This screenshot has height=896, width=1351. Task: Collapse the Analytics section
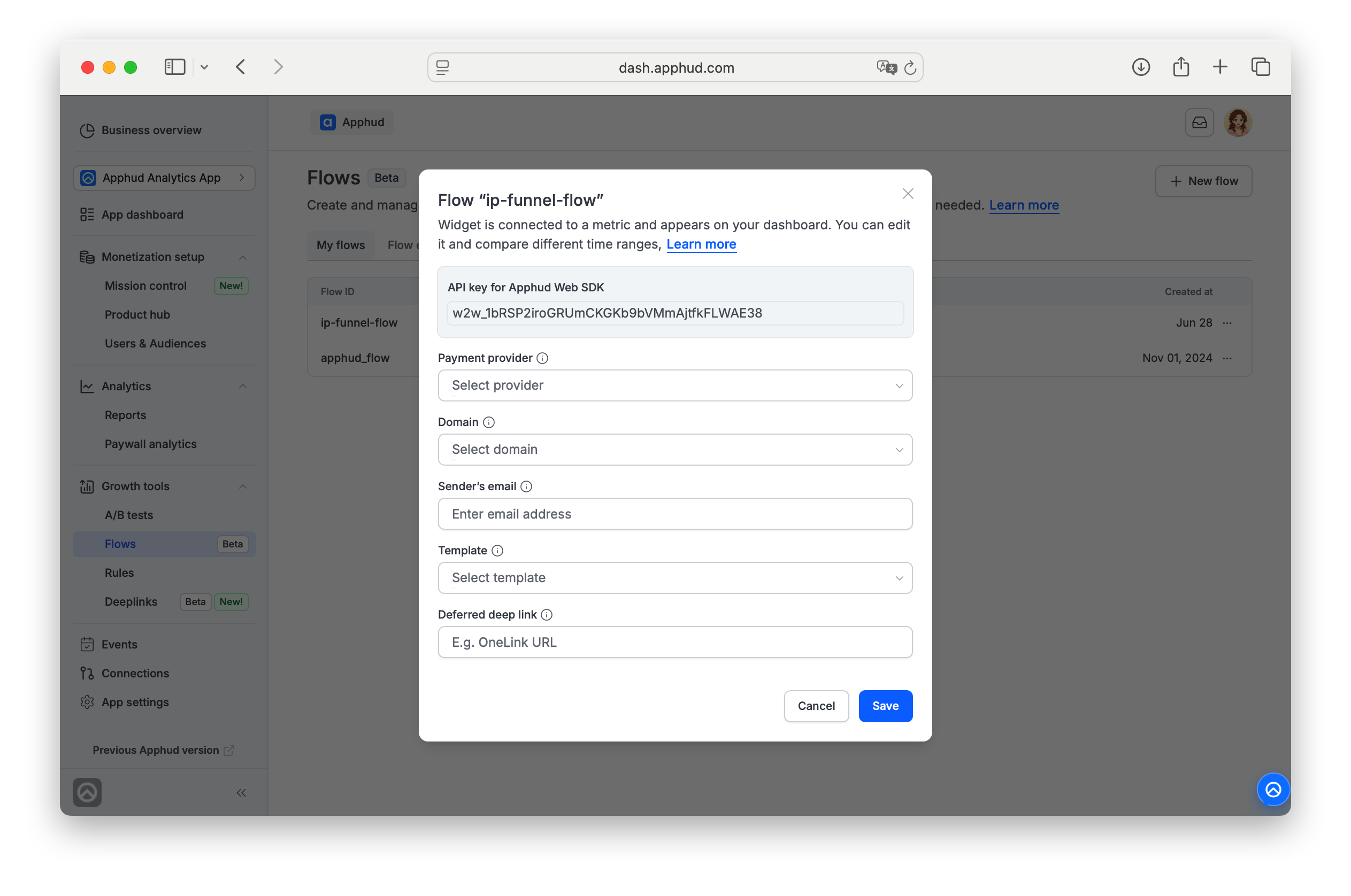coord(243,387)
